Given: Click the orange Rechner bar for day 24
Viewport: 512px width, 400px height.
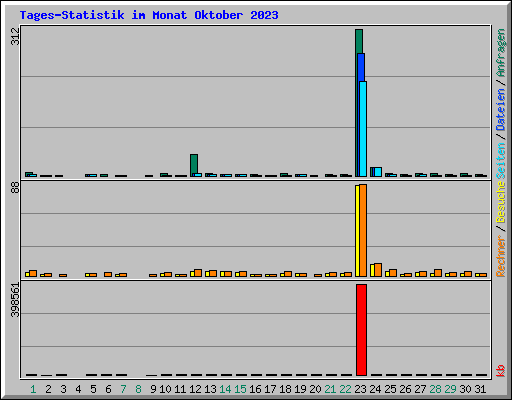Looking at the screenshot, I should coord(378,270).
